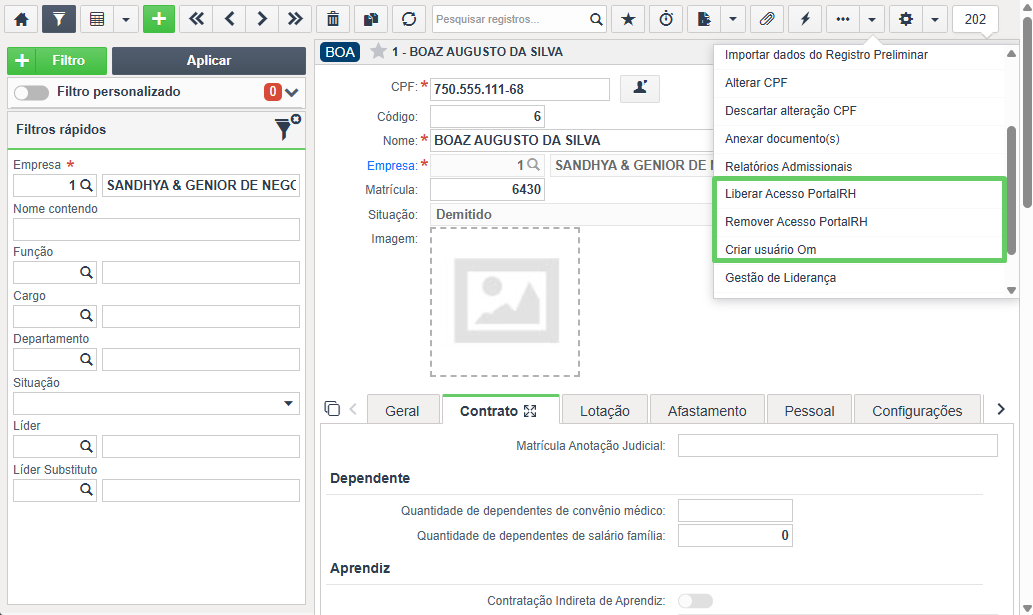Select Liberar Acesso PortalRH
Viewport: 1033px width, 615px height.
click(x=790, y=194)
